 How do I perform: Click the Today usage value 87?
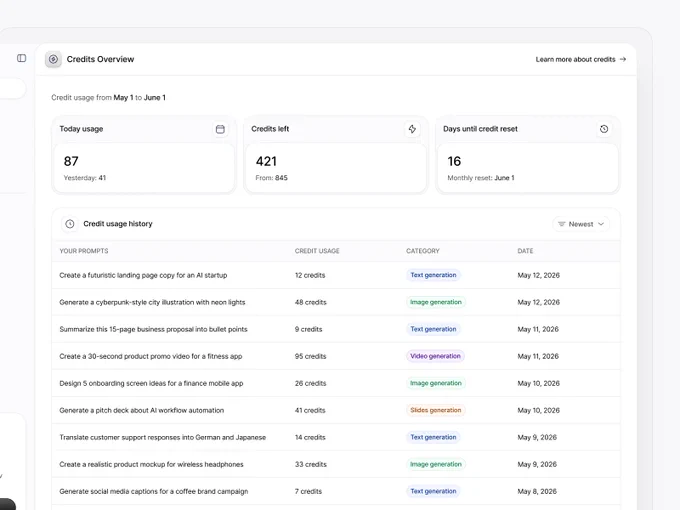pos(71,161)
